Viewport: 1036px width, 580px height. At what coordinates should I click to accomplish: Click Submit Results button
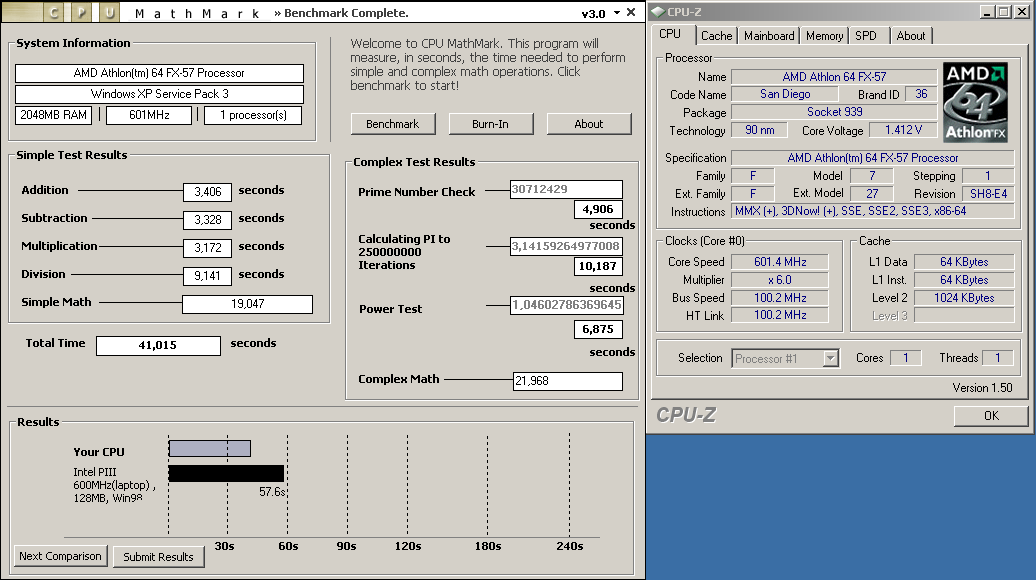click(158, 557)
